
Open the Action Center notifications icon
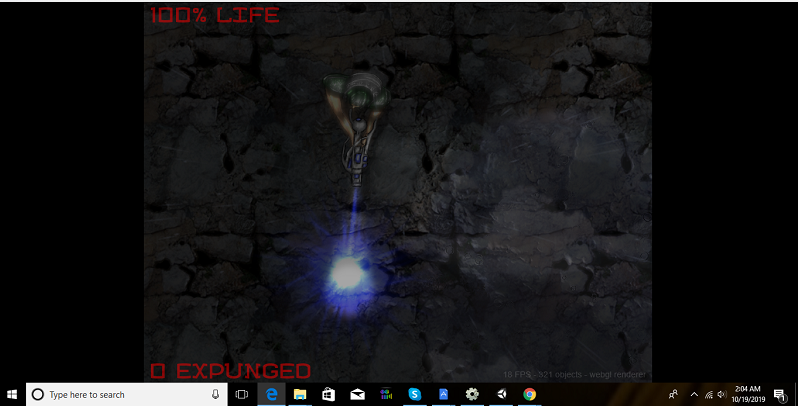[x=780, y=394]
